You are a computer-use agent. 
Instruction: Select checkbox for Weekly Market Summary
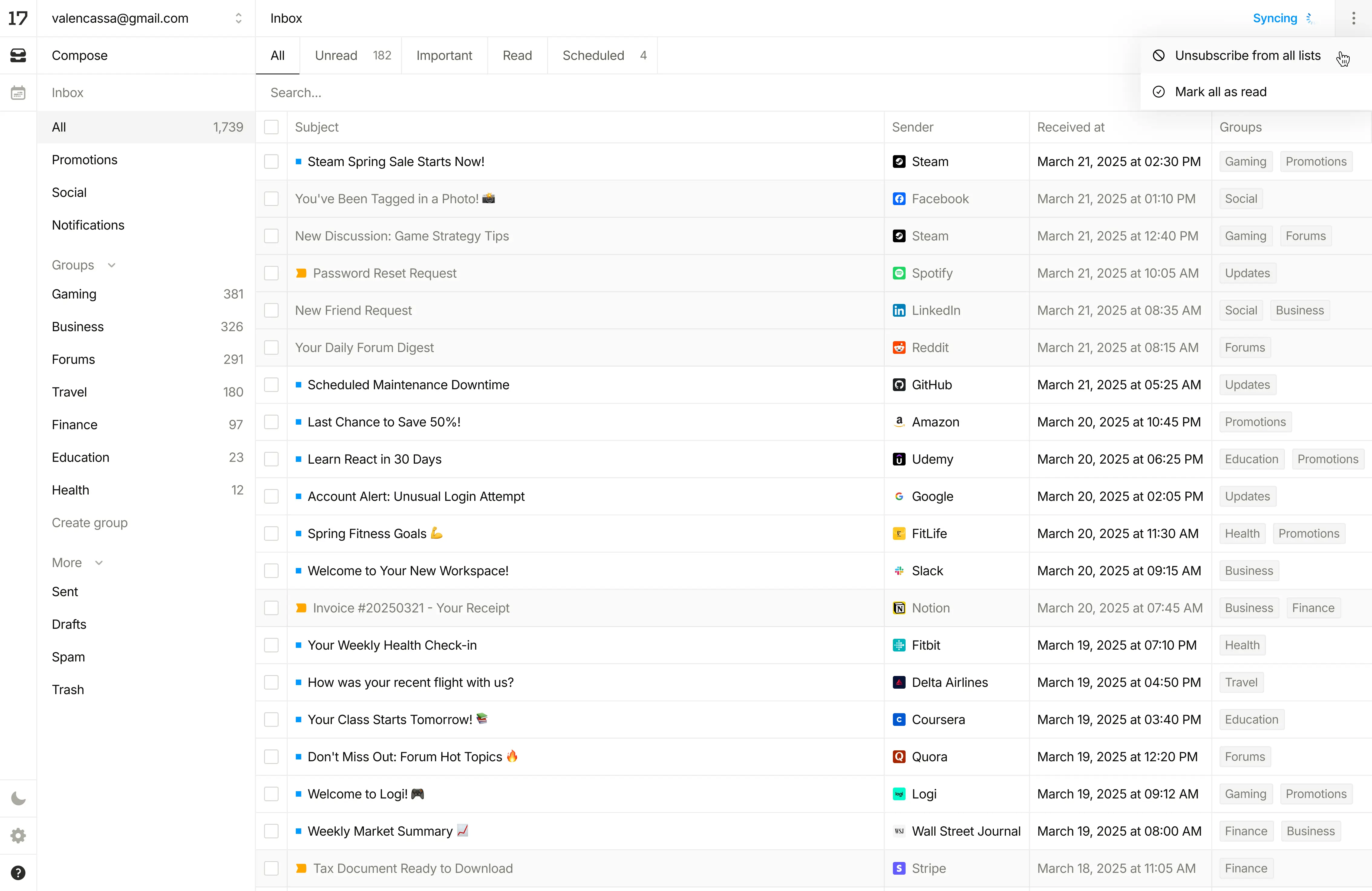click(x=271, y=831)
